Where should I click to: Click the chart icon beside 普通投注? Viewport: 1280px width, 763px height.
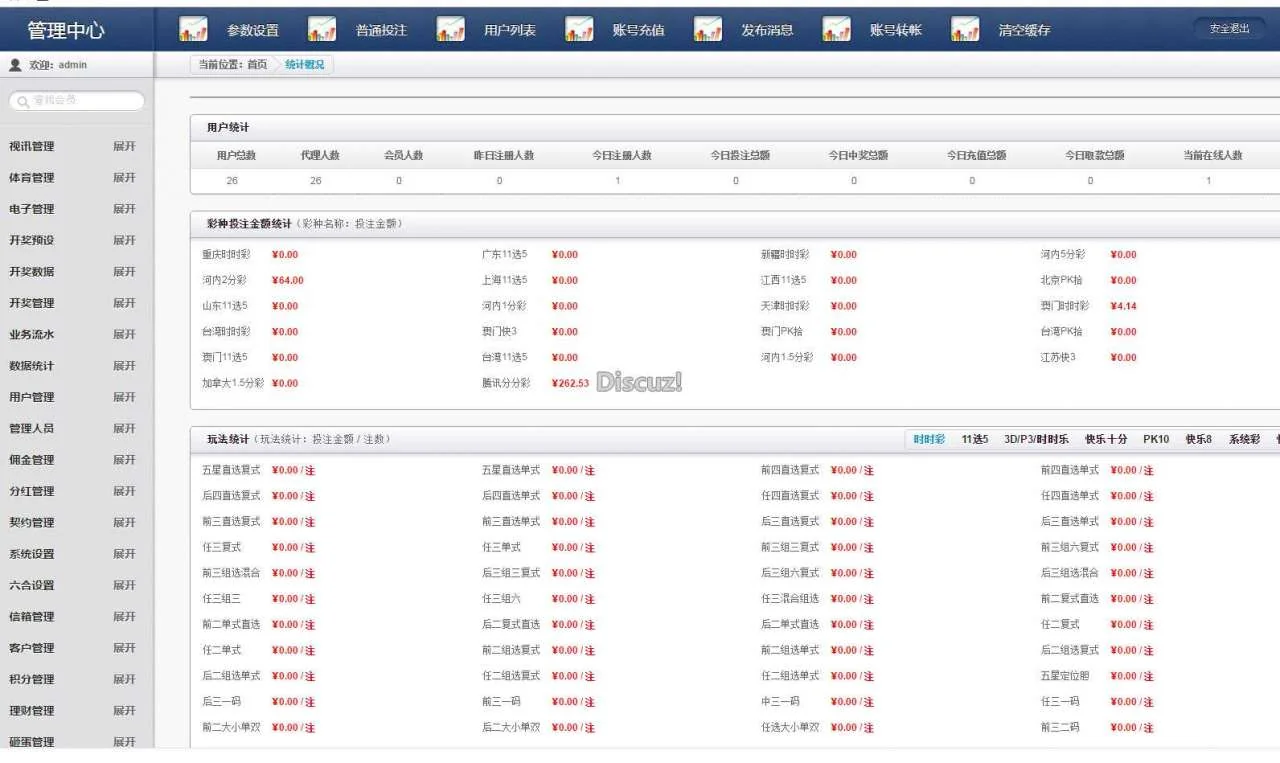322,30
